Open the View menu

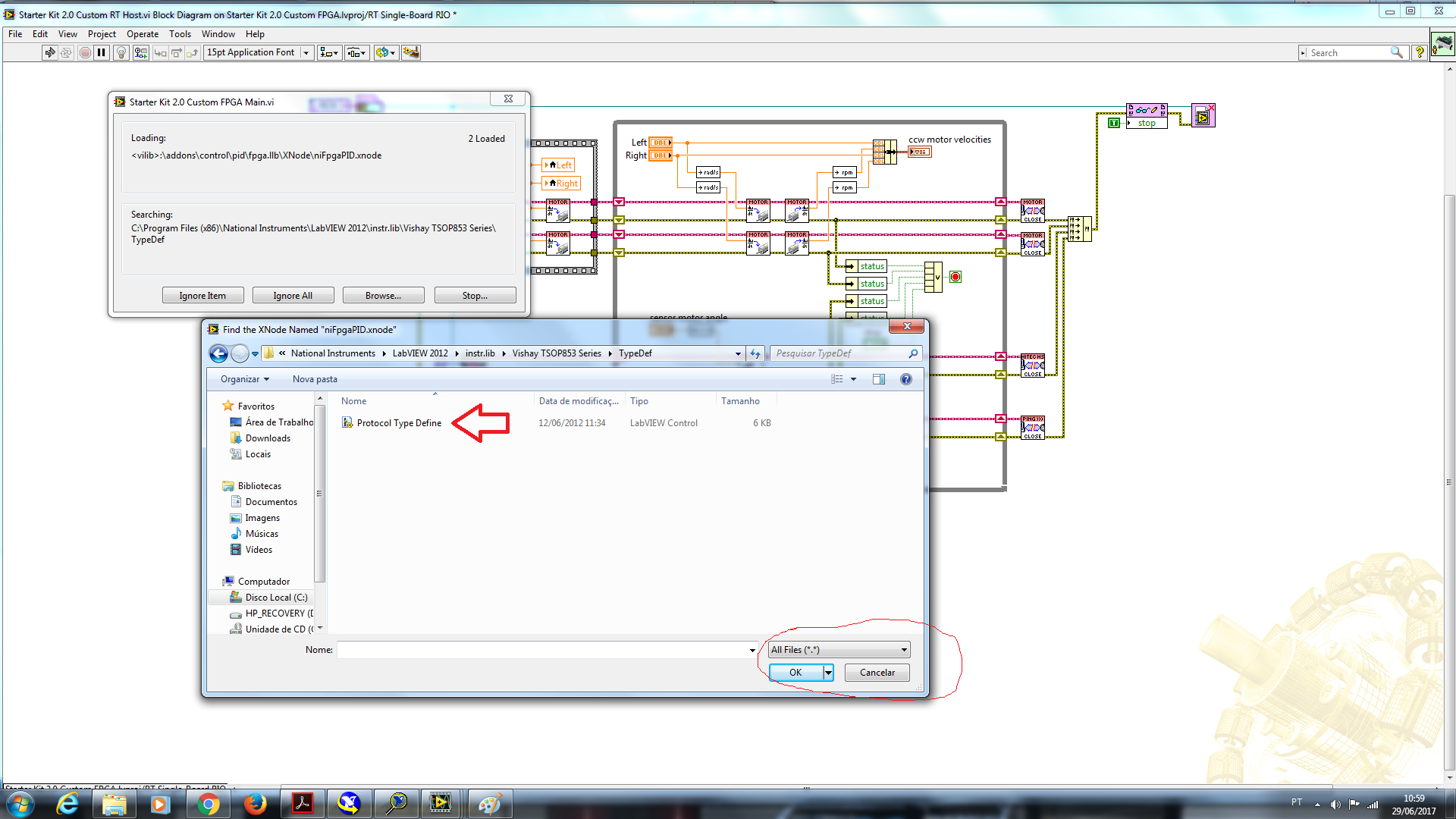pyautogui.click(x=67, y=34)
